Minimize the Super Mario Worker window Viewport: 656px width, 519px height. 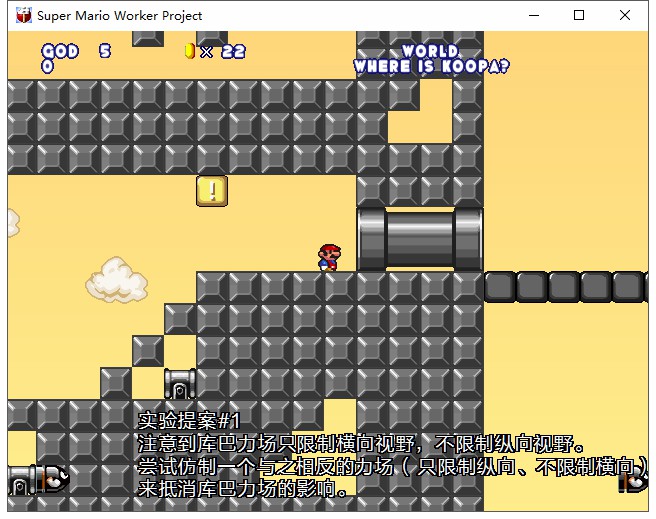point(534,15)
